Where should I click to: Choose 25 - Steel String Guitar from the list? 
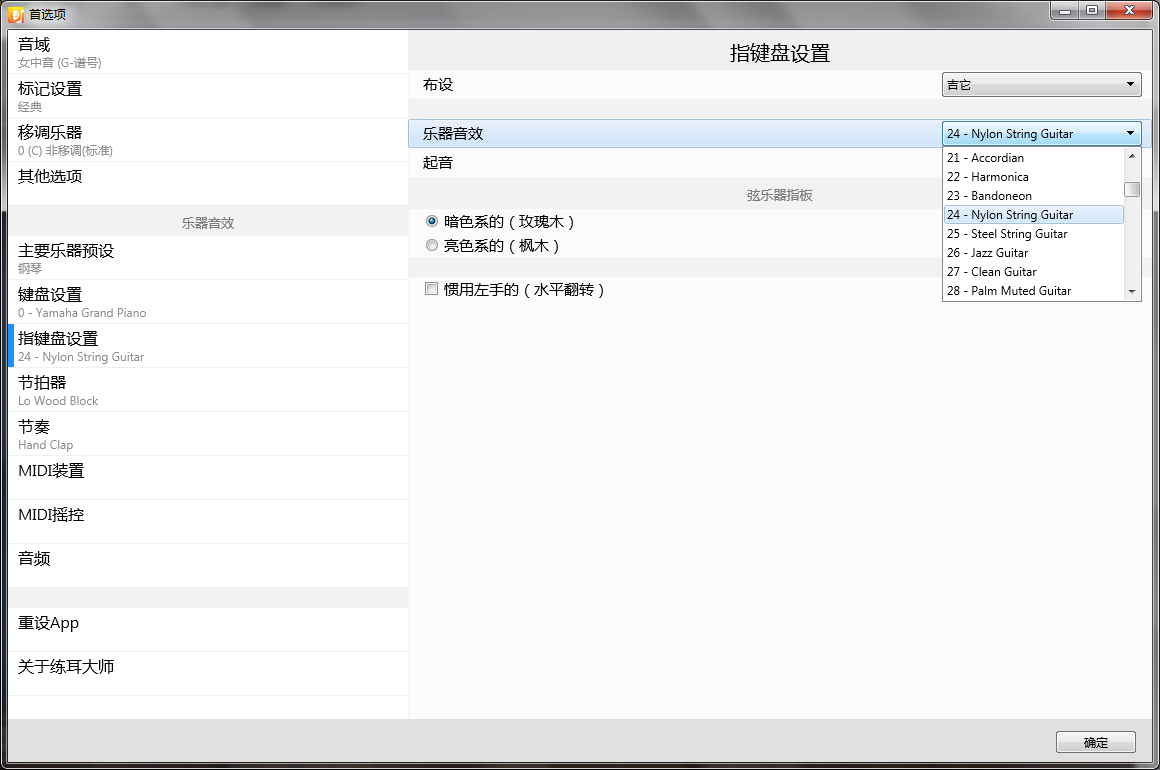(1033, 234)
